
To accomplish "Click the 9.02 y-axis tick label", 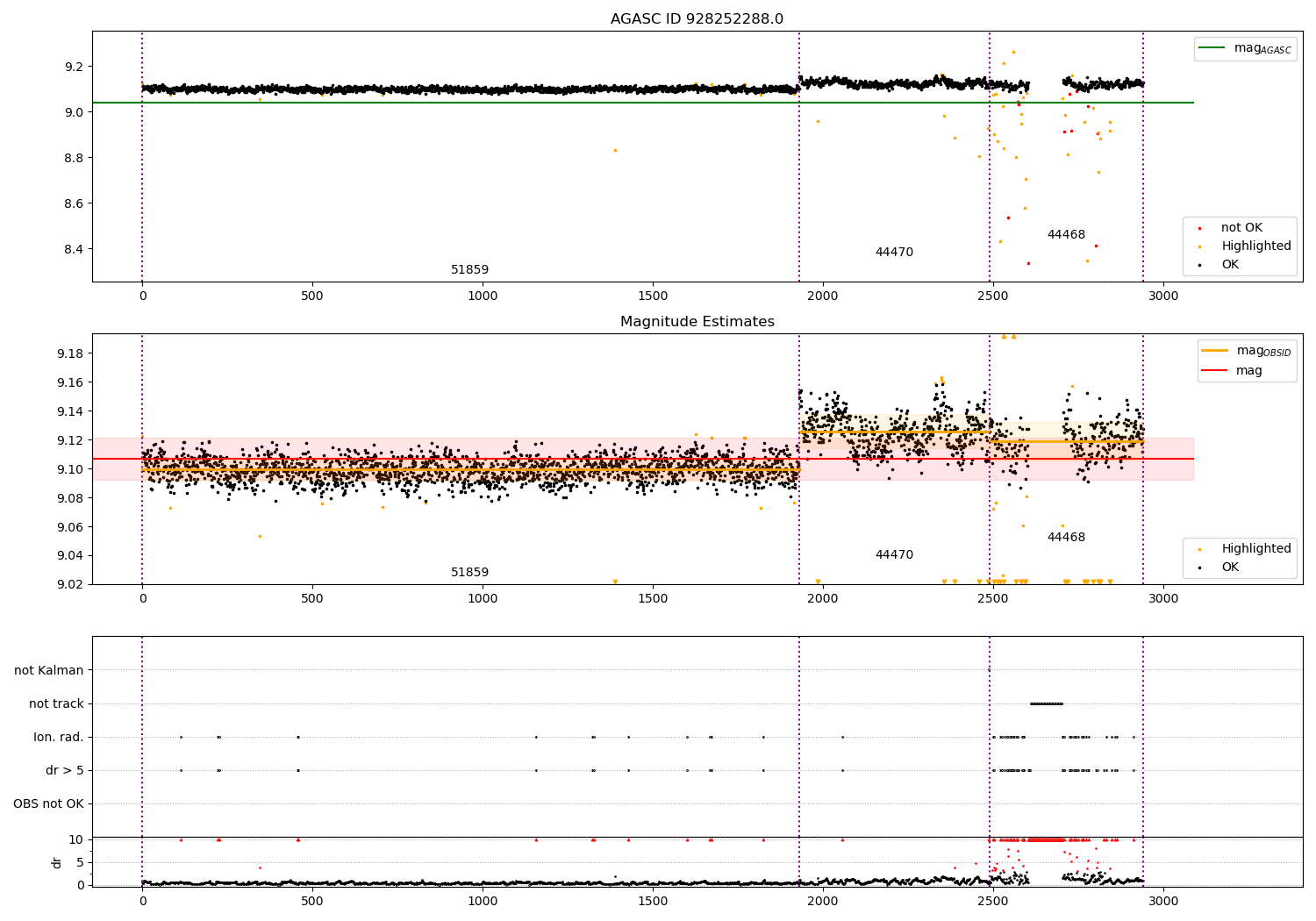I will click(70, 584).
